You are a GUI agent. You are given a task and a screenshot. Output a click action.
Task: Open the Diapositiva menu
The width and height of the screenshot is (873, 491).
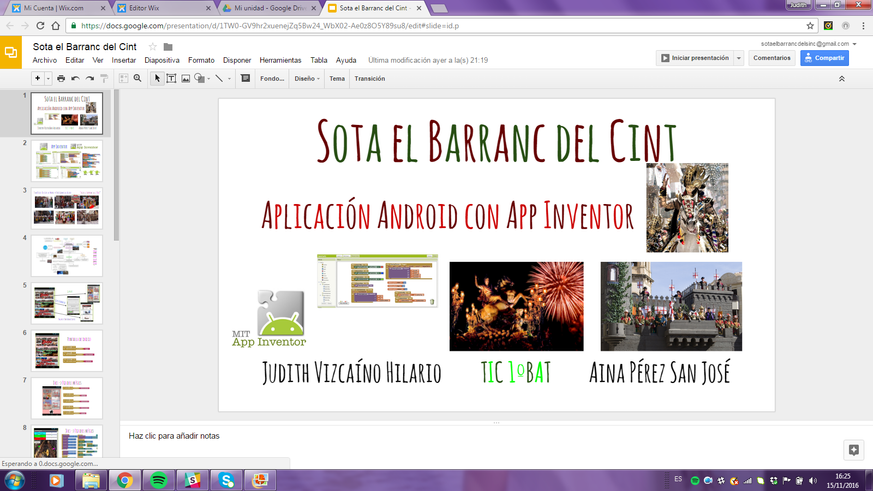pyautogui.click(x=162, y=60)
